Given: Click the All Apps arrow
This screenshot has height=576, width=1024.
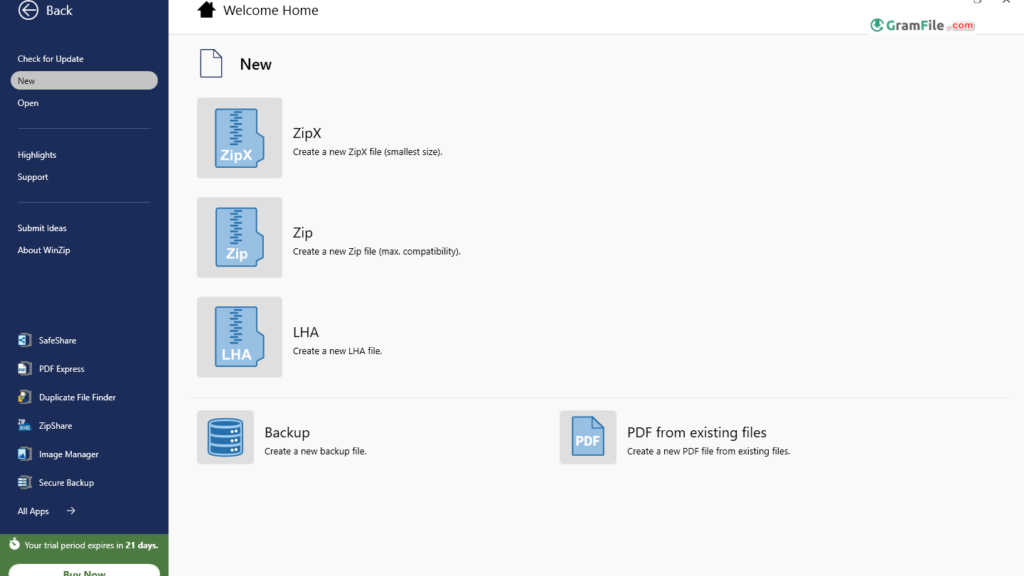Looking at the screenshot, I should (71, 511).
